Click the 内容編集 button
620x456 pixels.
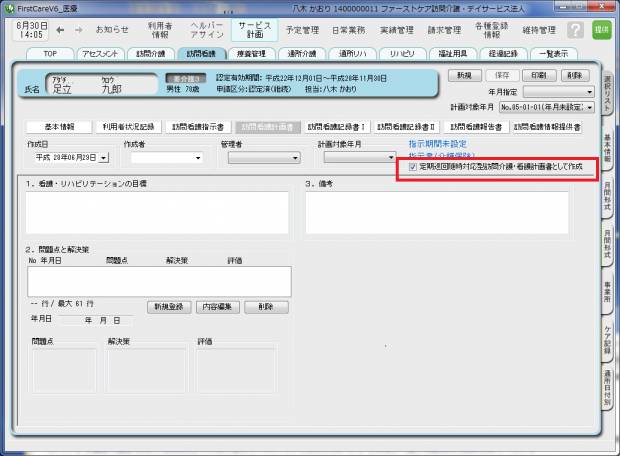point(215,307)
